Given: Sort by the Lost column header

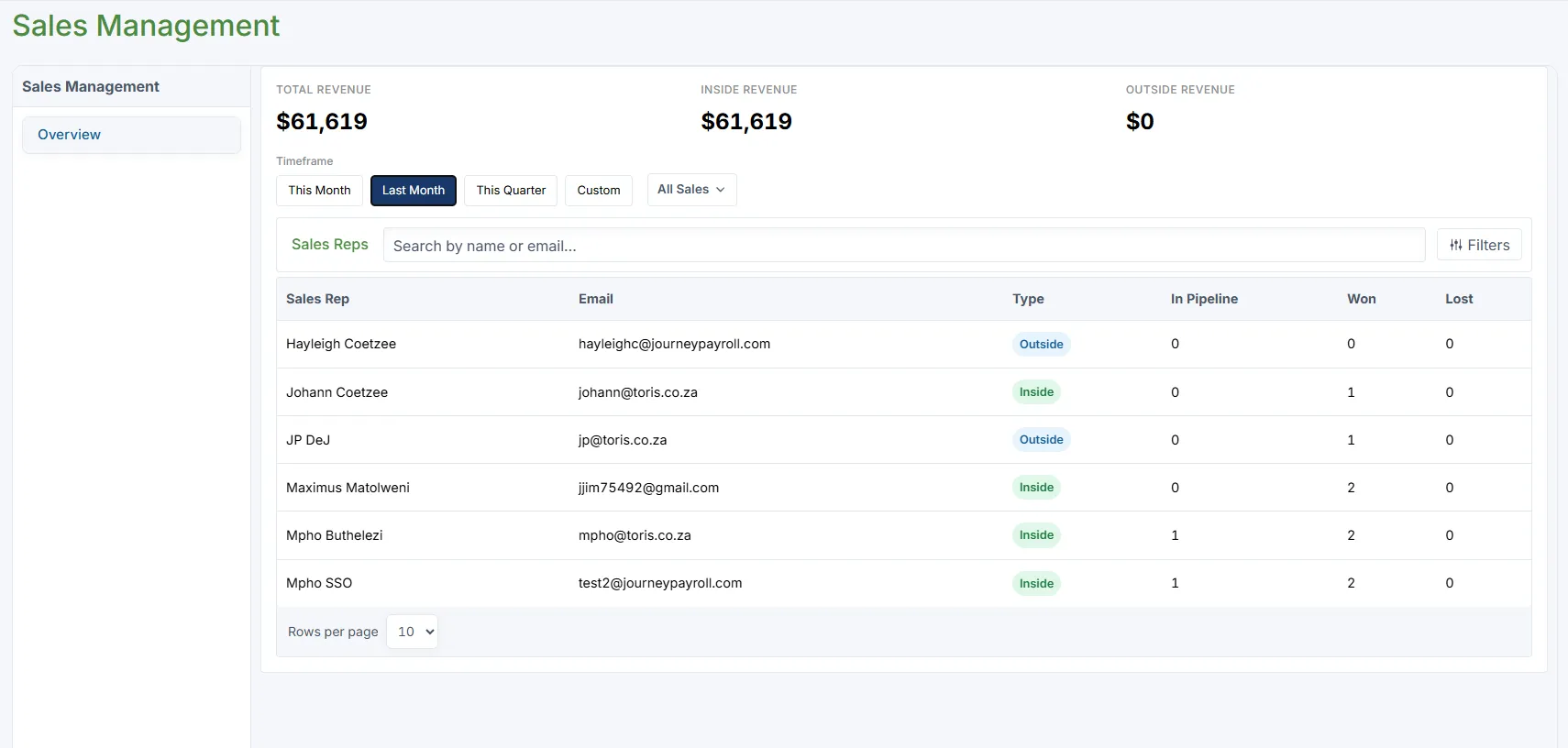Looking at the screenshot, I should [1459, 299].
